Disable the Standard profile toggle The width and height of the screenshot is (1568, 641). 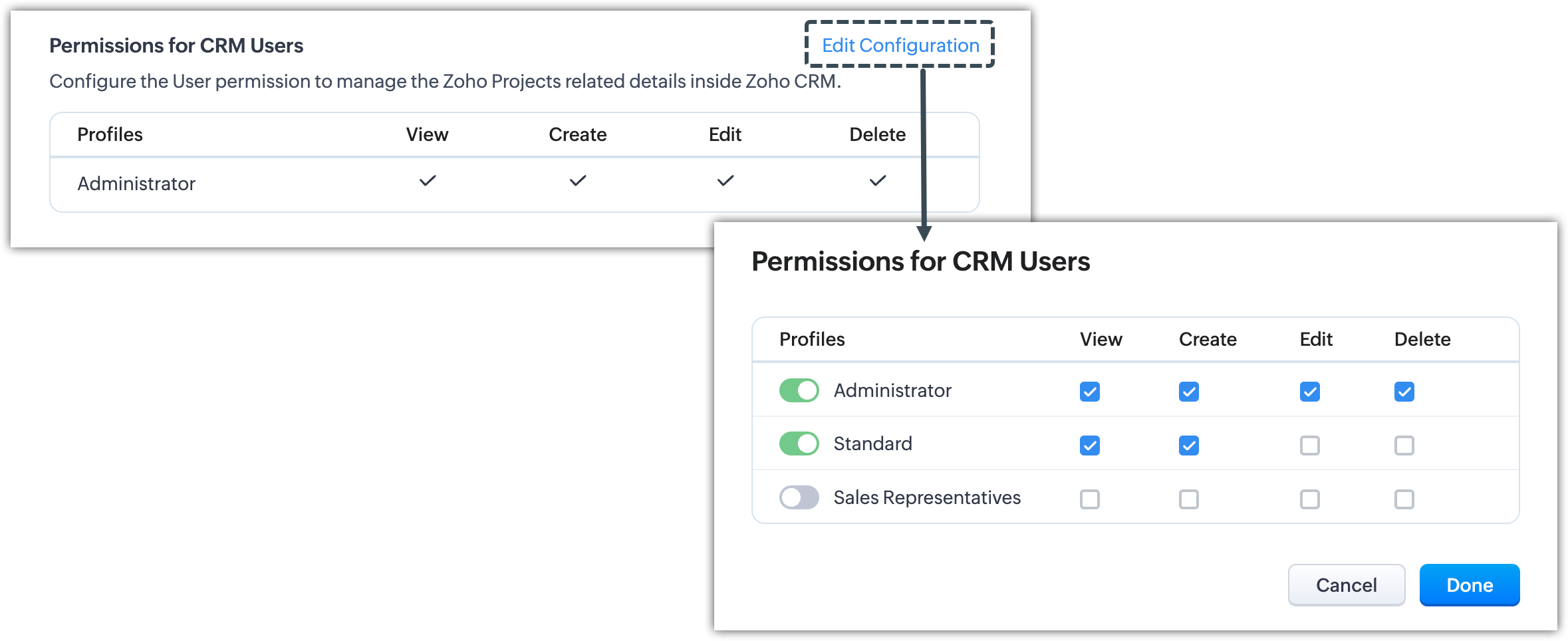[799, 444]
